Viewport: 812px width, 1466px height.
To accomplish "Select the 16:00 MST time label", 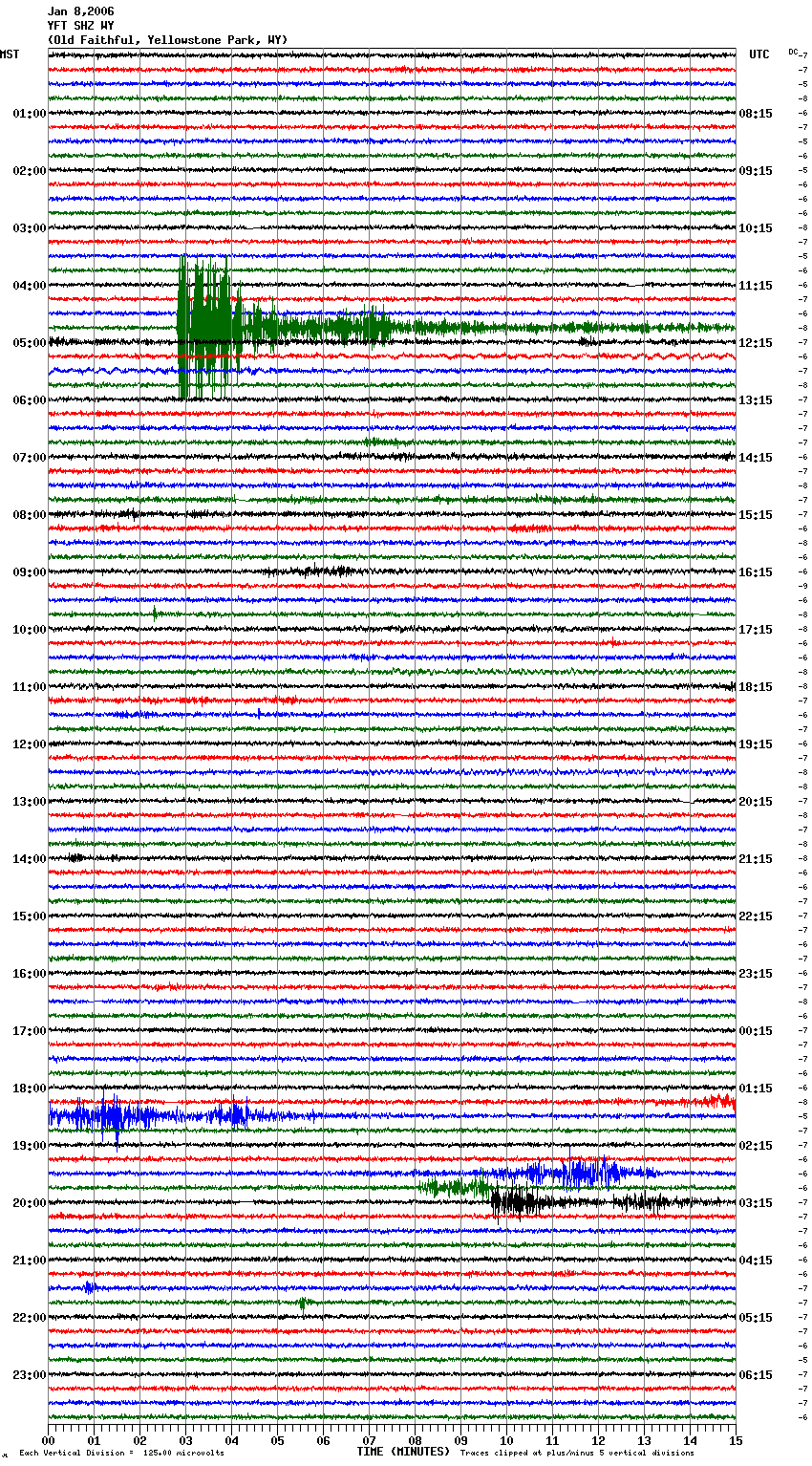I will (30, 974).
